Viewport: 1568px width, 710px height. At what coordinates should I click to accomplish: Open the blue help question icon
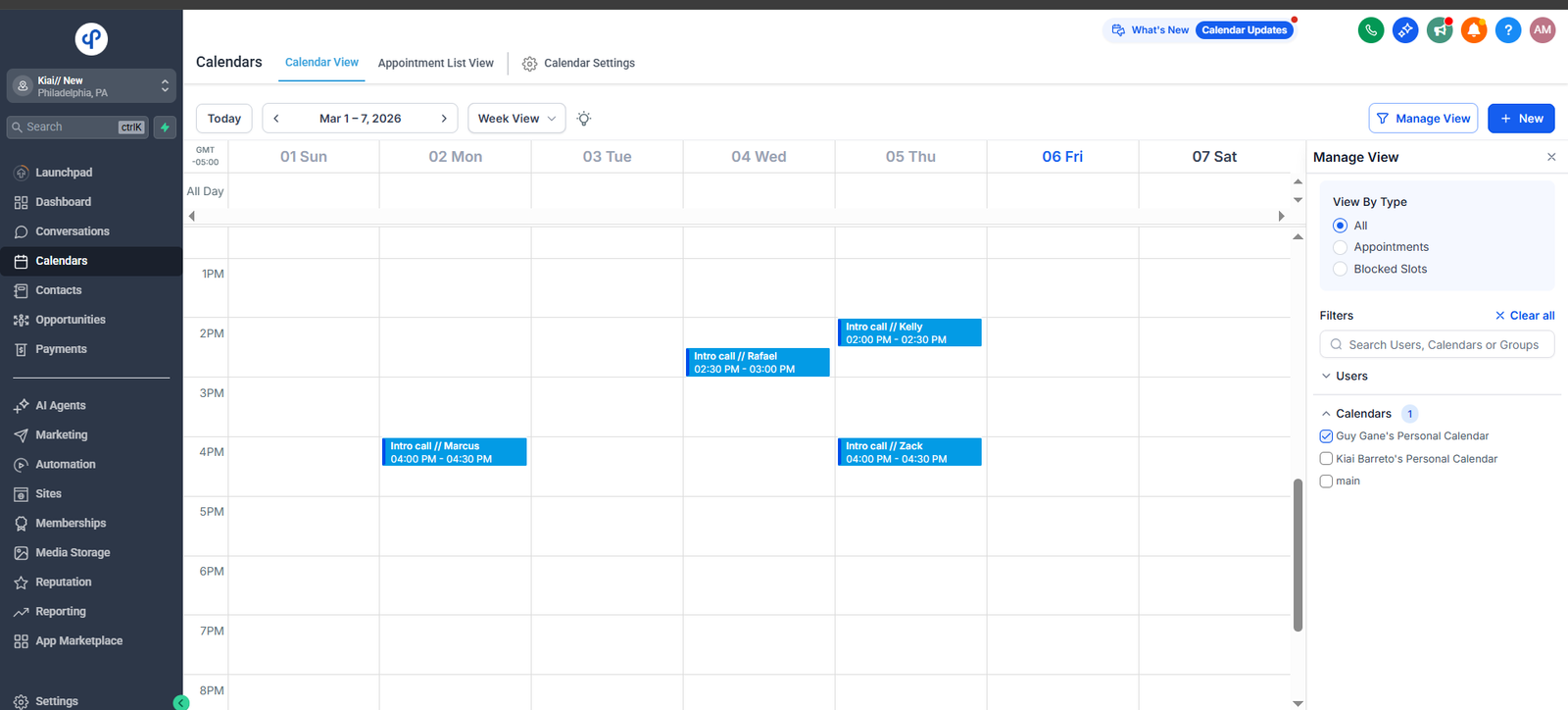pos(1508,30)
